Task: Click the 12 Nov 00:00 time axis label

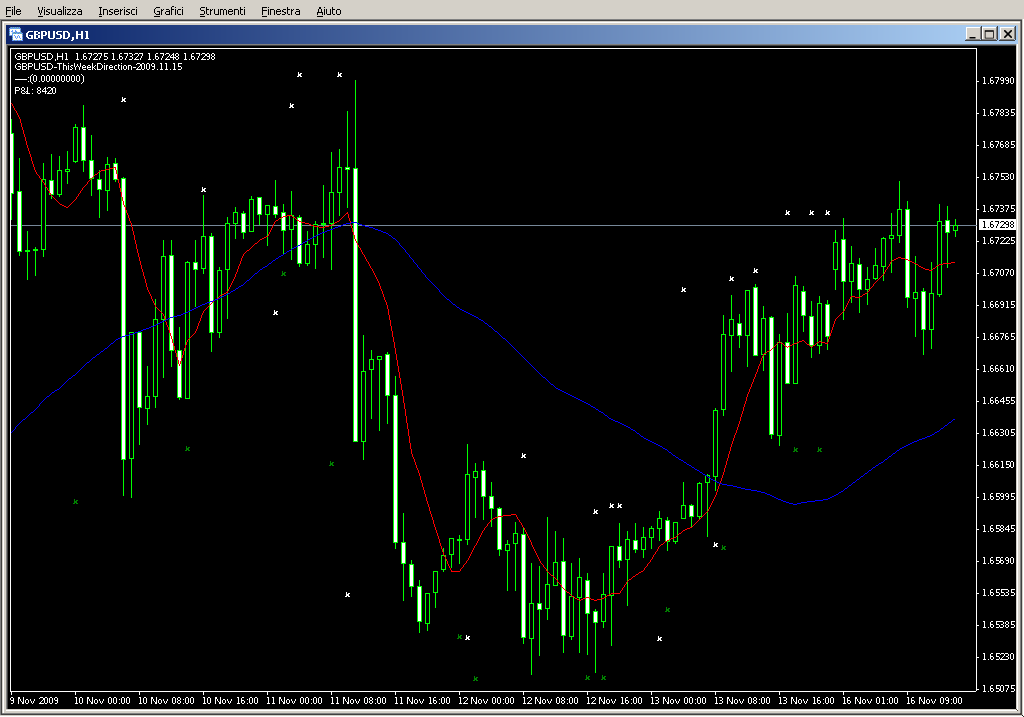Action: tap(487, 701)
